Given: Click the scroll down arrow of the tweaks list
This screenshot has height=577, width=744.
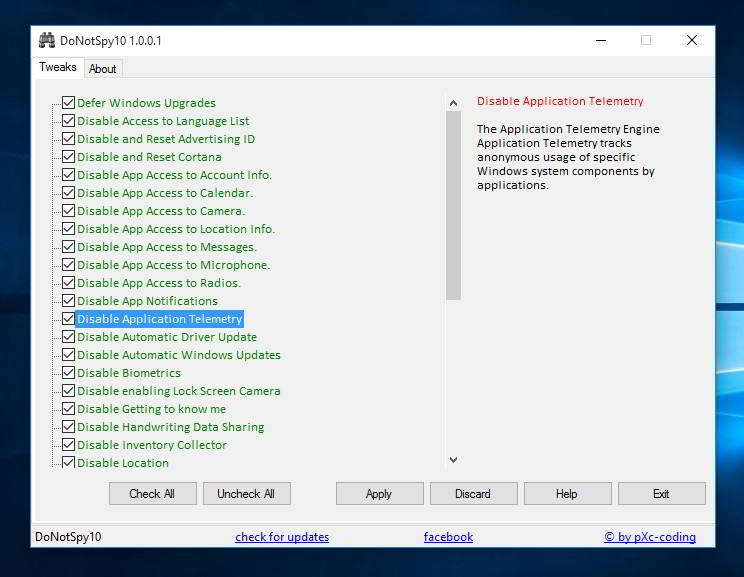Looking at the screenshot, I should [x=454, y=459].
